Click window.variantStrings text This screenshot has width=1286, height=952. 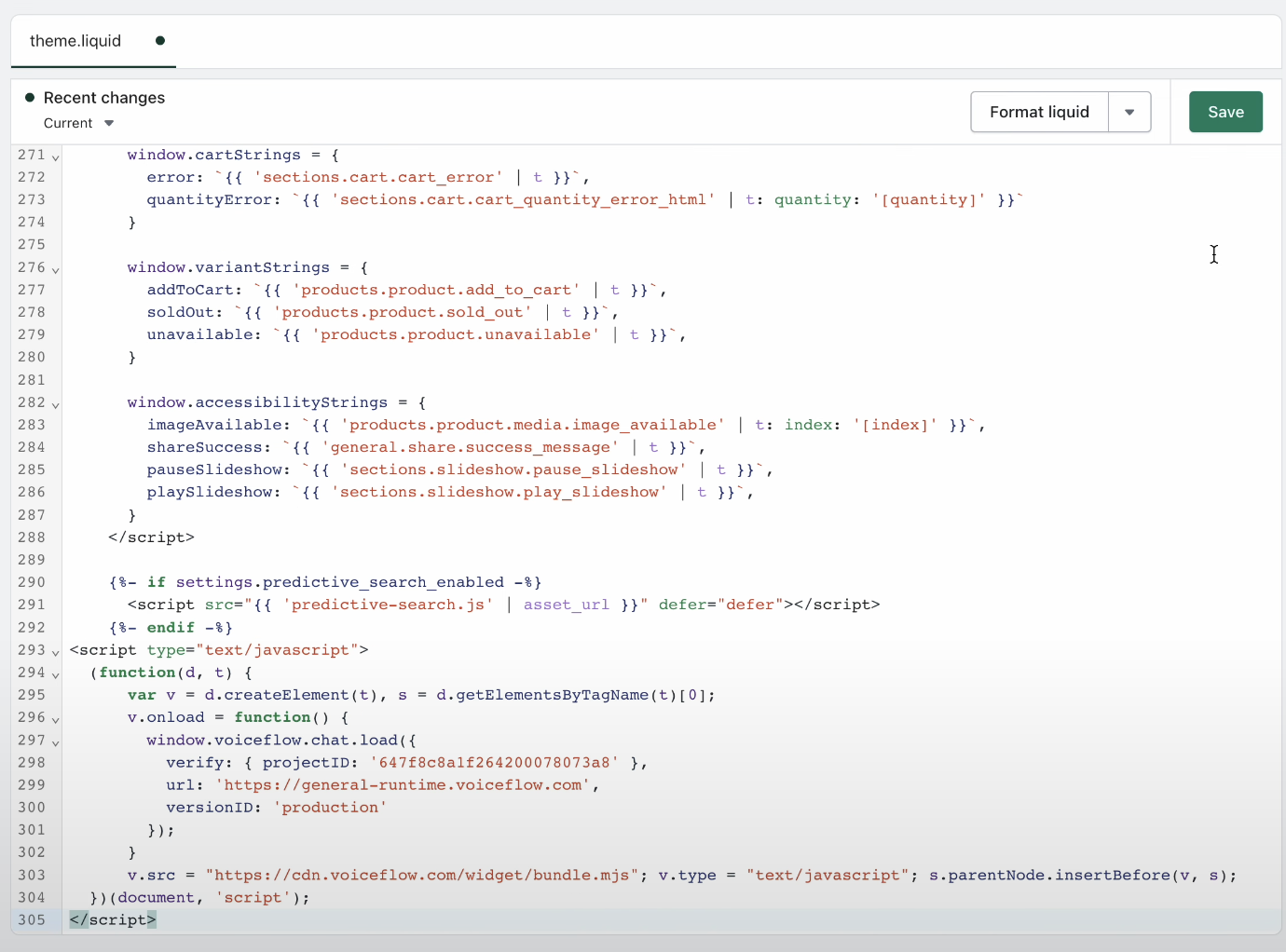pyautogui.click(x=228, y=267)
